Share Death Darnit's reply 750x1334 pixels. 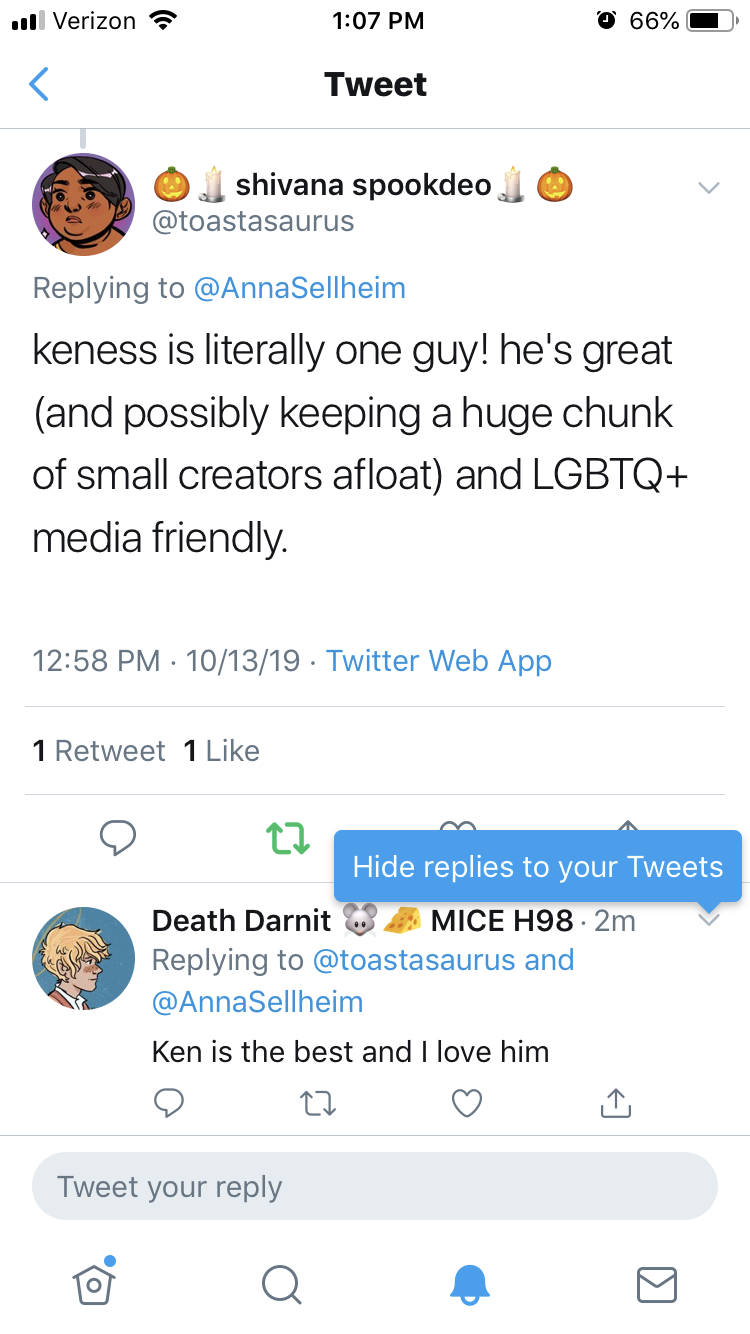616,1102
